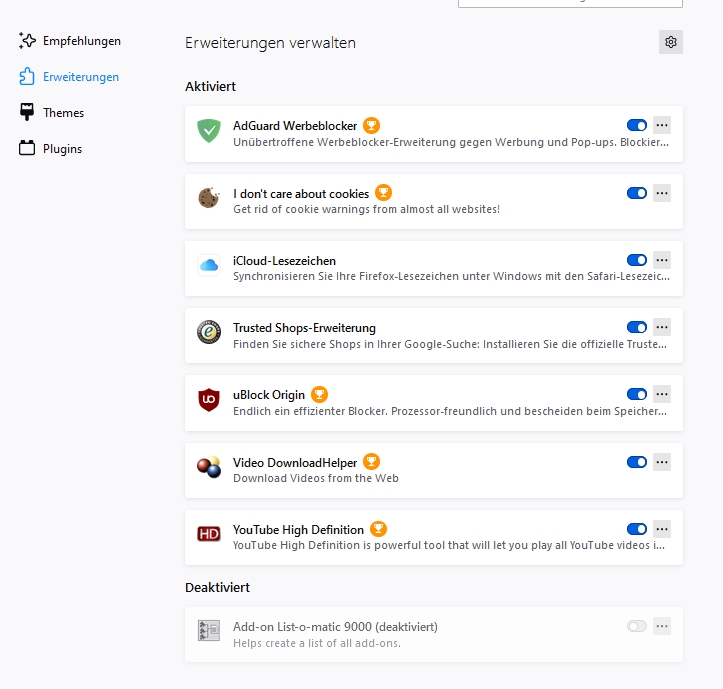Open the gear tools menu for extensions
Viewport: 723px width, 689px height.
click(671, 42)
